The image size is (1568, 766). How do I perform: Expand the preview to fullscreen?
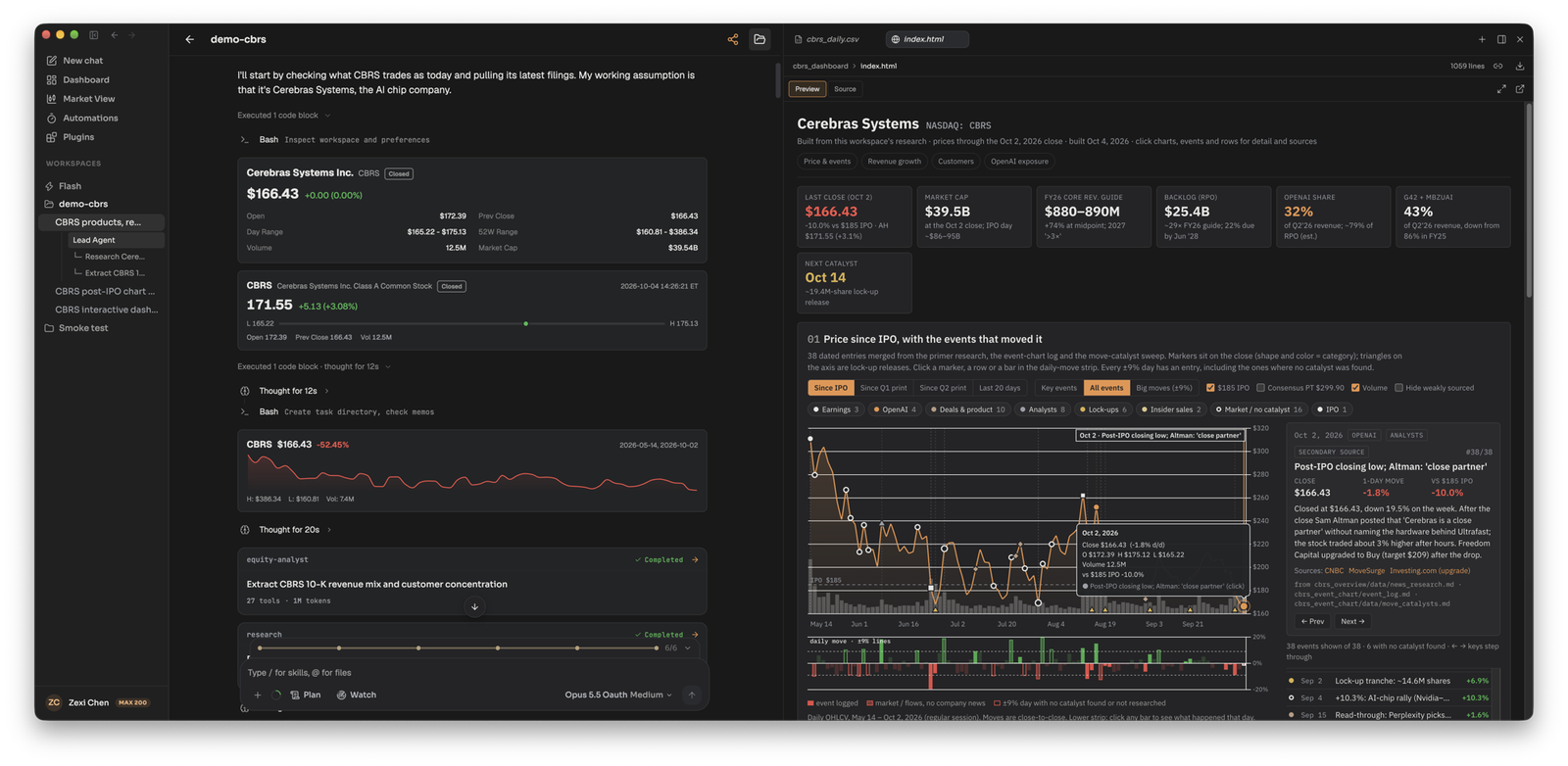tap(1501, 89)
